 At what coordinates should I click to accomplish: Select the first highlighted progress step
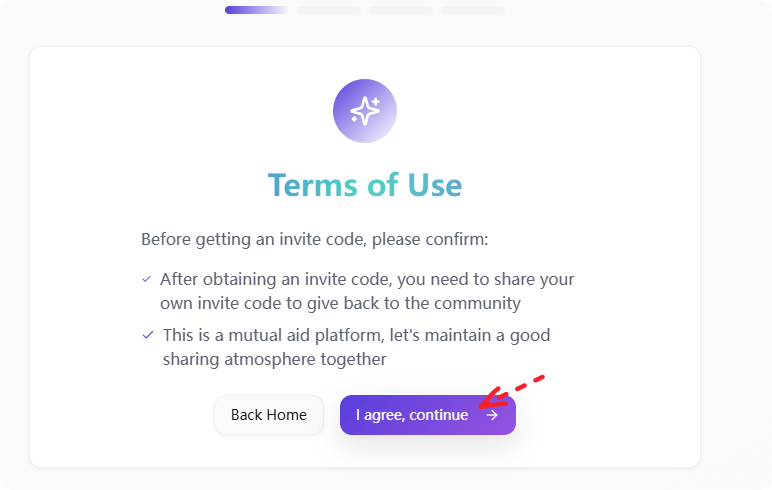[x=256, y=10]
